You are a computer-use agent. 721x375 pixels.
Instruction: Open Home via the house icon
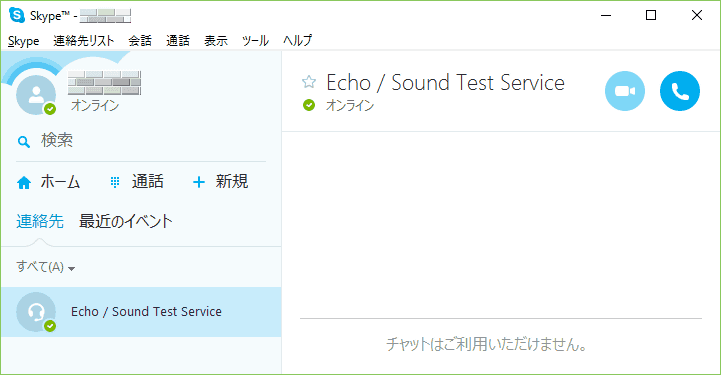pyautogui.click(x=24, y=183)
